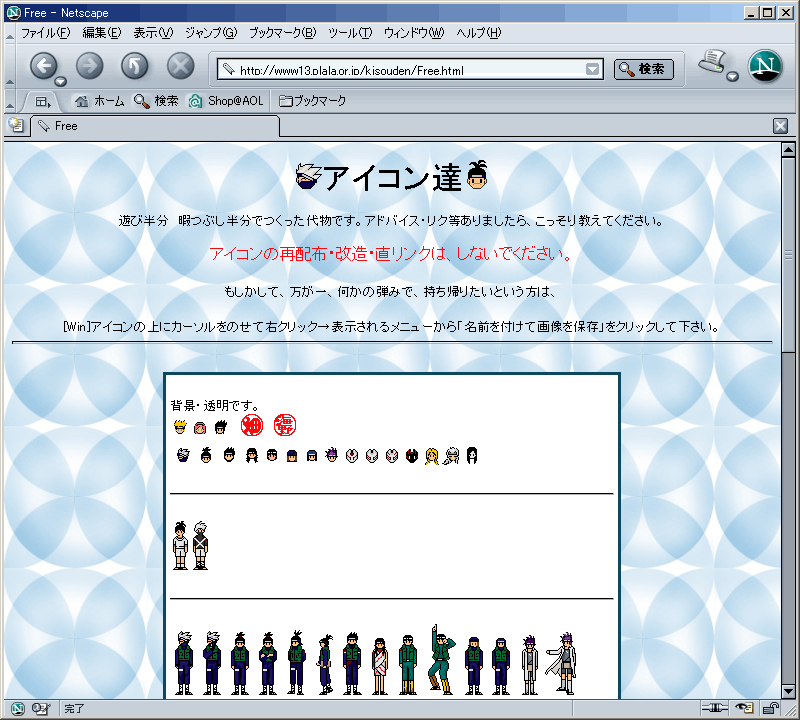800x720 pixels.
Task: Stop loading with the X button
Action: tap(181, 66)
